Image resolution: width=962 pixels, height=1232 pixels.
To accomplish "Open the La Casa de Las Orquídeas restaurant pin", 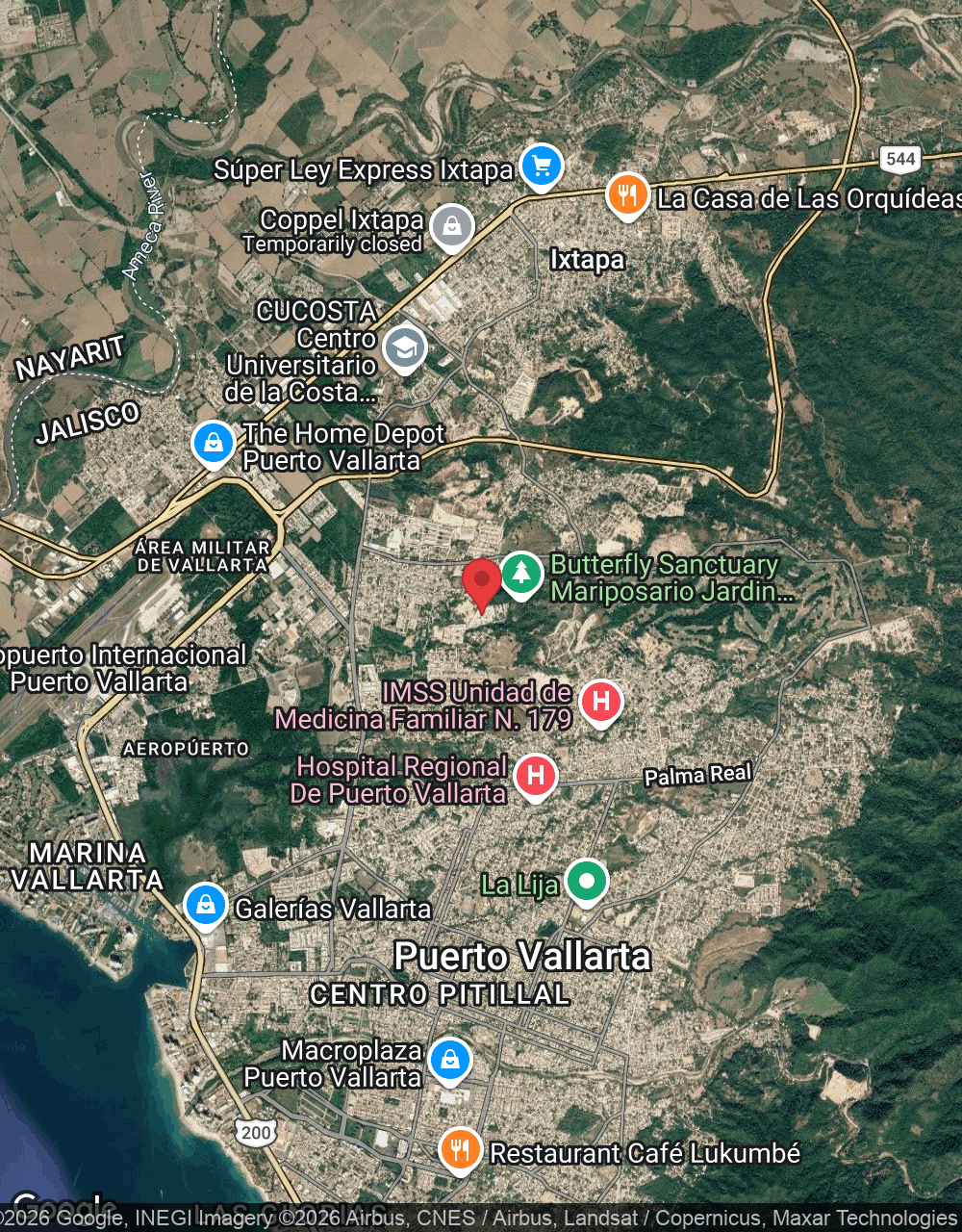I will click(626, 196).
